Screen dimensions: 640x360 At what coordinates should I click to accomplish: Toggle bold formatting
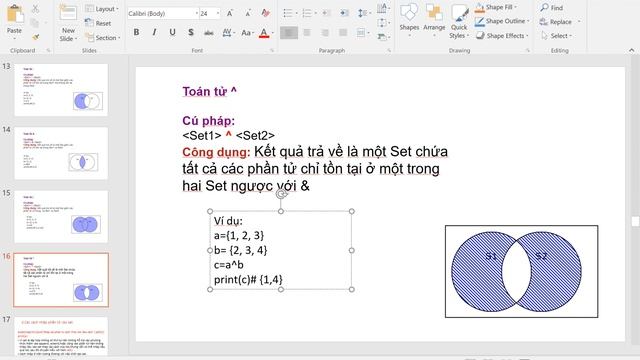(136, 32)
